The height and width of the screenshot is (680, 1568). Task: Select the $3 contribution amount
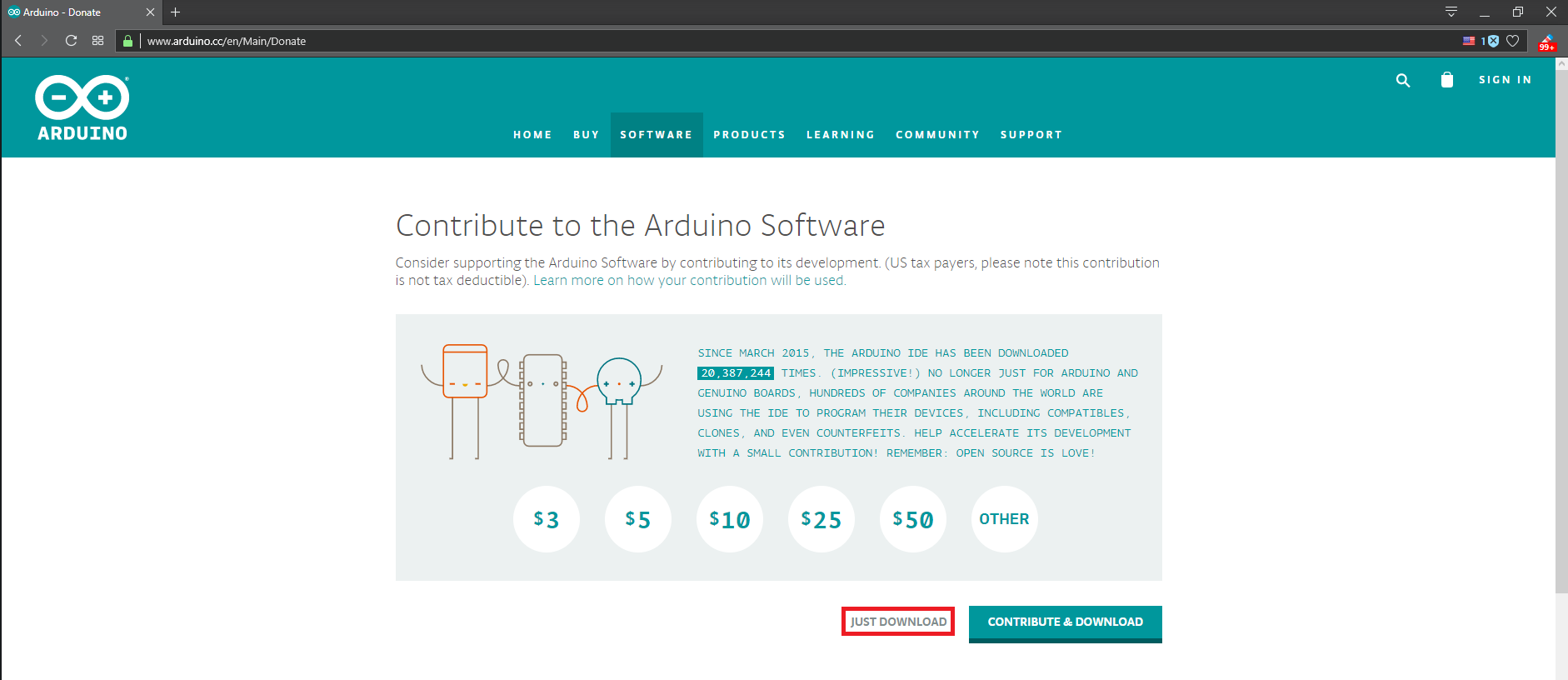[547, 519]
